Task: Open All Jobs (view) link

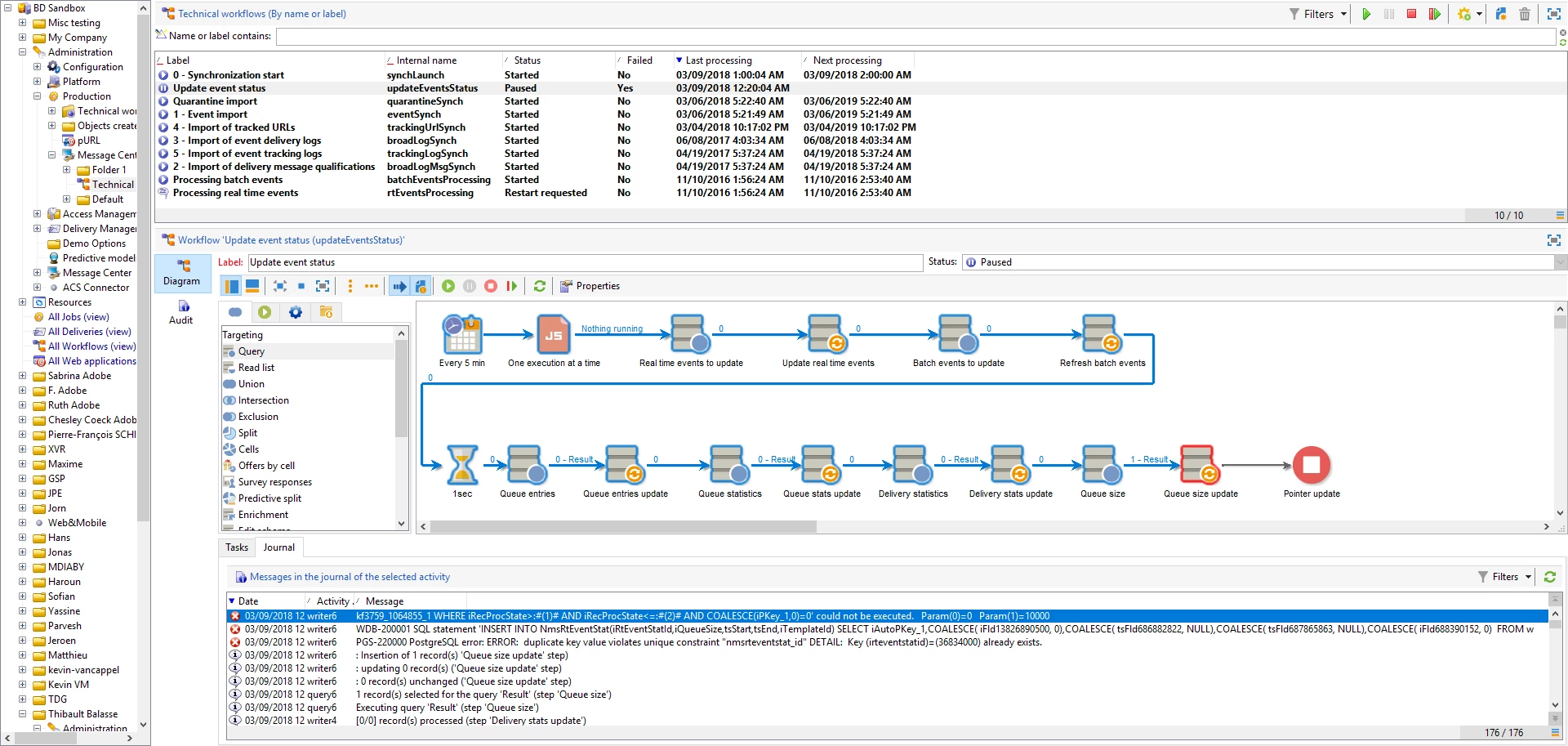Action: (x=78, y=317)
